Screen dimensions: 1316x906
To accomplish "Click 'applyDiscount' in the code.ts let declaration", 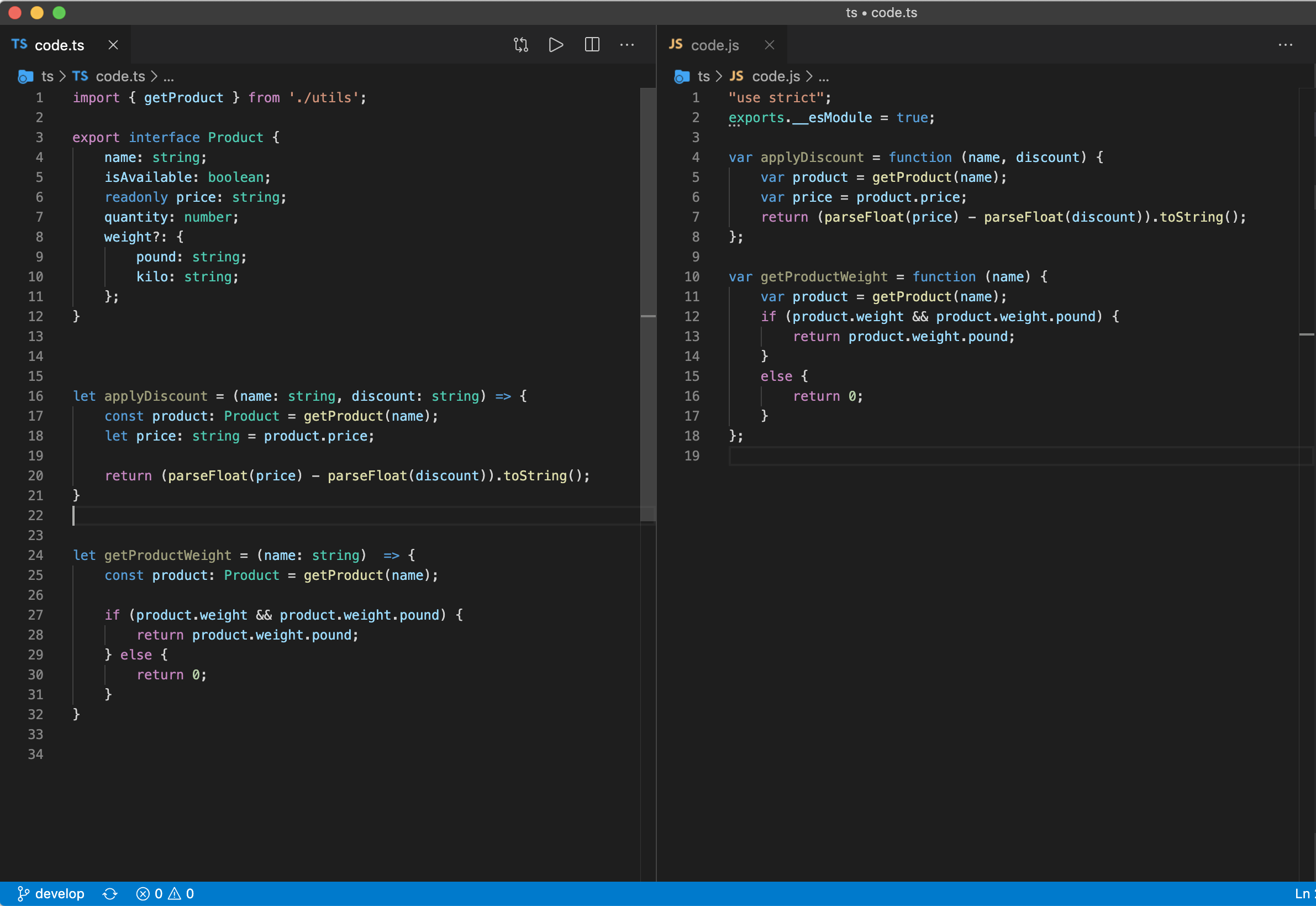I will coord(156,396).
